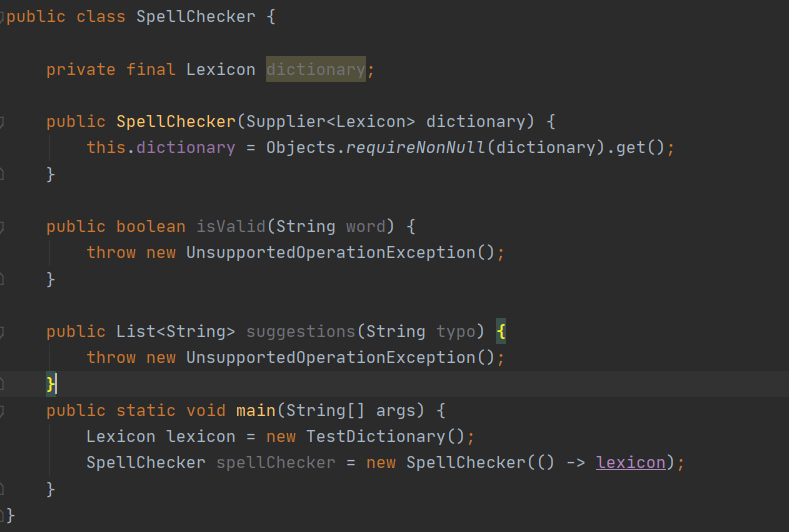Click the 'final' modifier keyword
The height and width of the screenshot is (532, 789).
coord(150,69)
